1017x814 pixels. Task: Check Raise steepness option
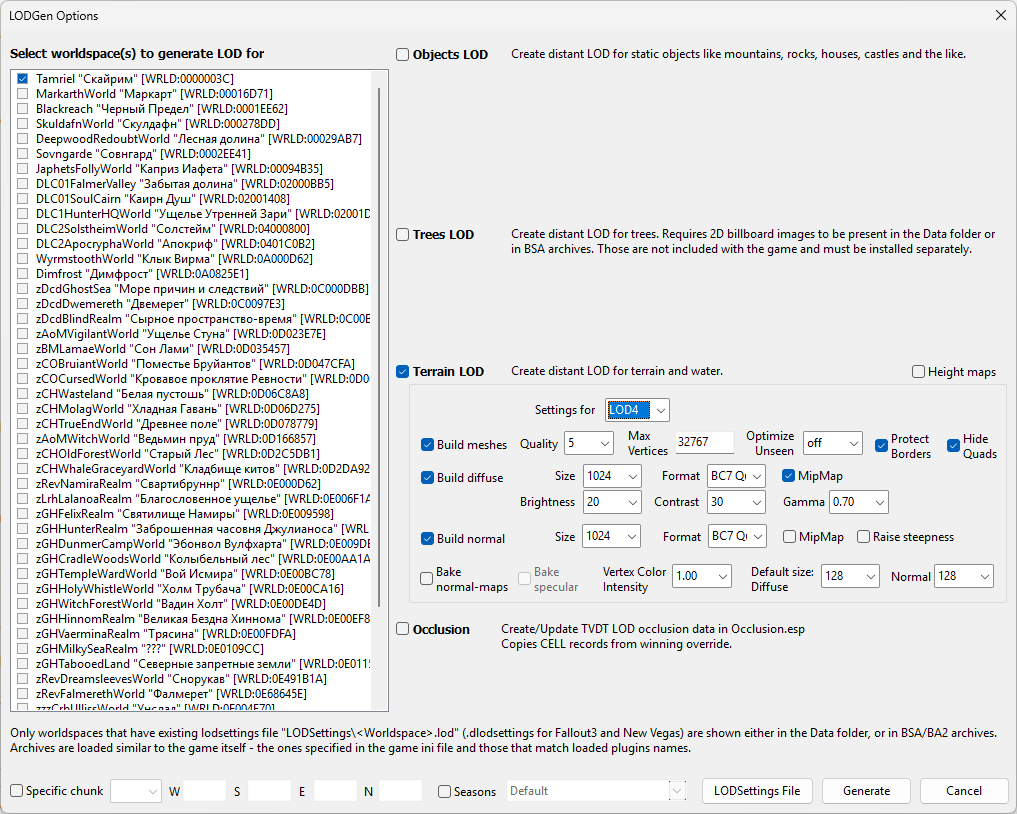[x=863, y=537]
